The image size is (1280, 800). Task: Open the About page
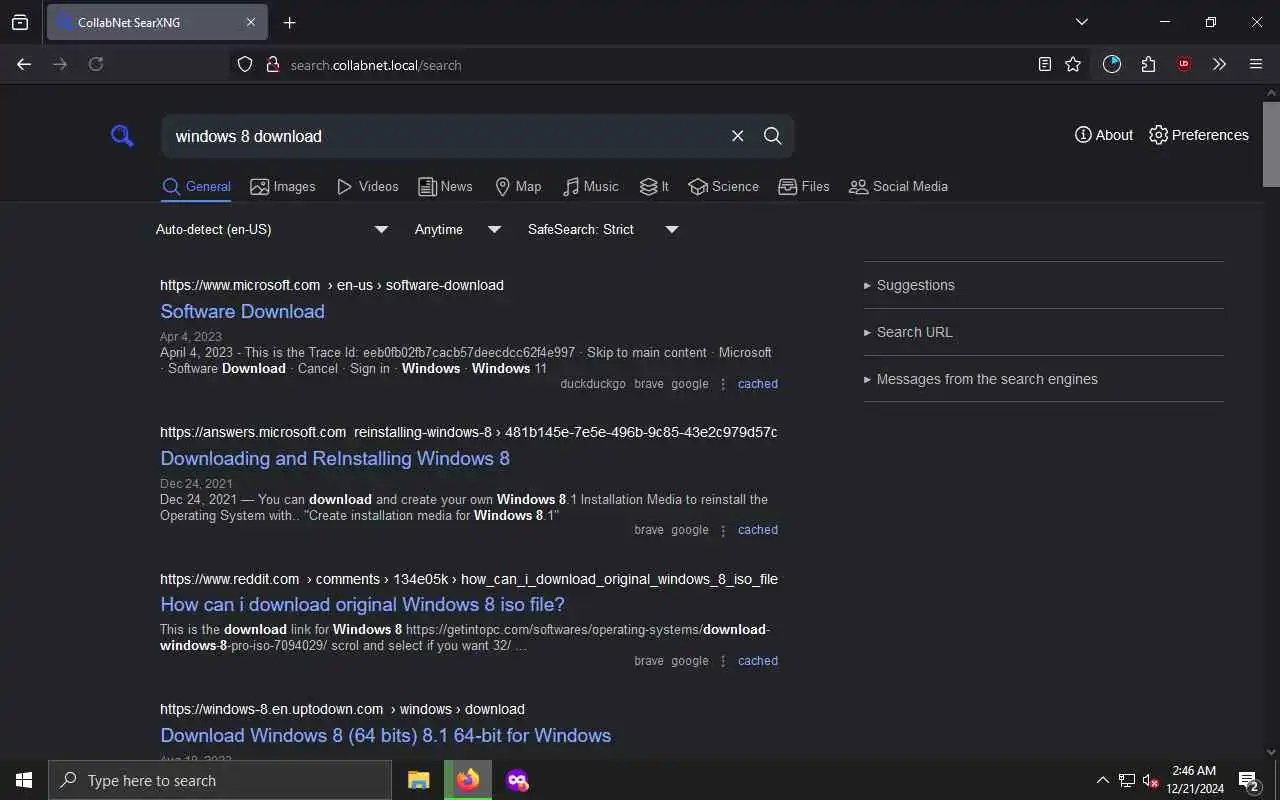click(1104, 135)
